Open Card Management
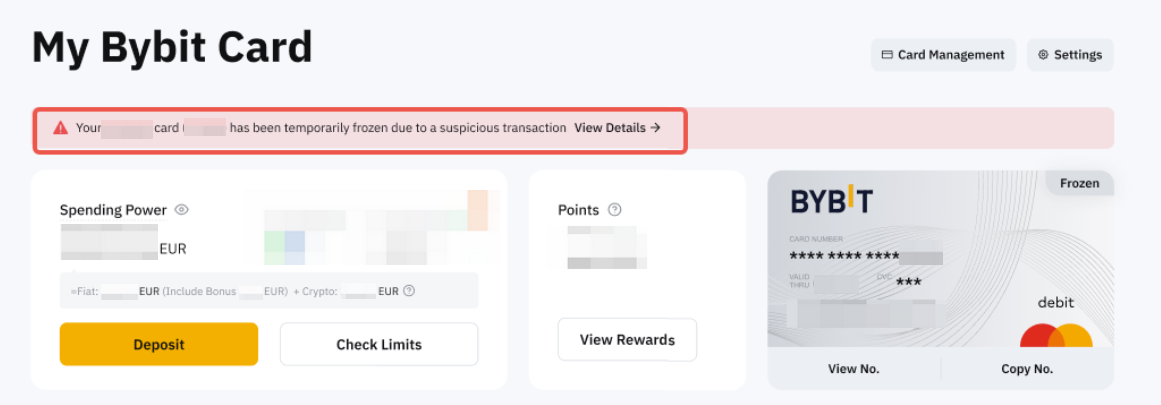Image resolution: width=1161 pixels, height=405 pixels. pyautogui.click(x=943, y=55)
